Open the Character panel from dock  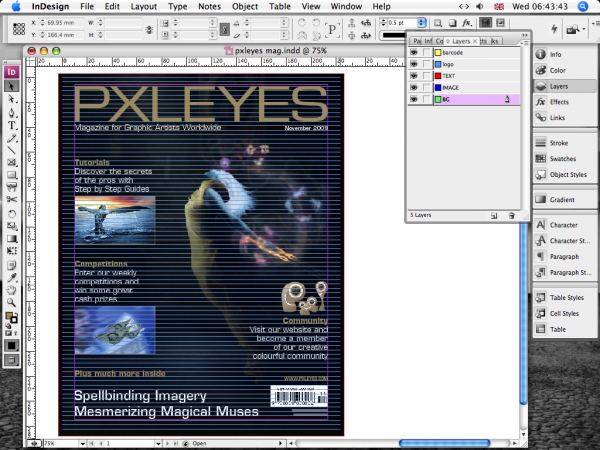point(564,225)
